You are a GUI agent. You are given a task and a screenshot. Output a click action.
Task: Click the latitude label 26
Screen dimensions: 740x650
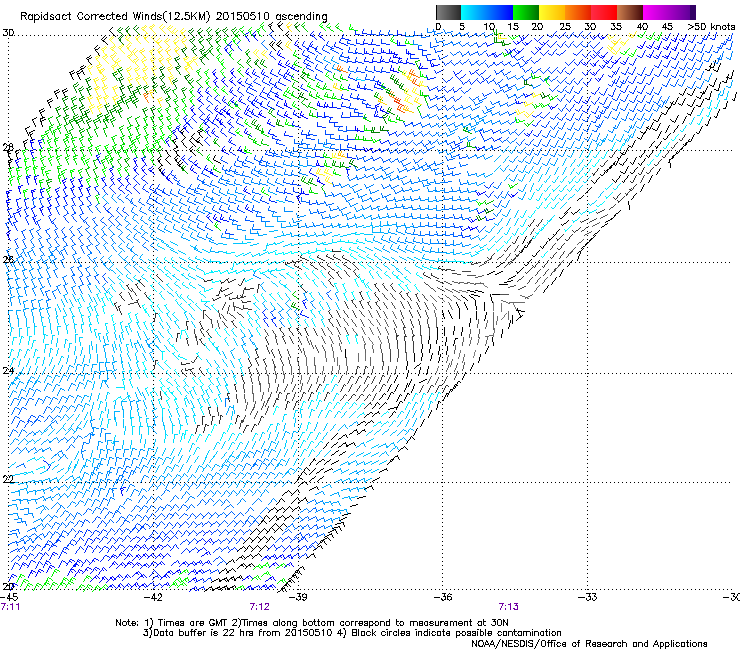(x=8, y=260)
